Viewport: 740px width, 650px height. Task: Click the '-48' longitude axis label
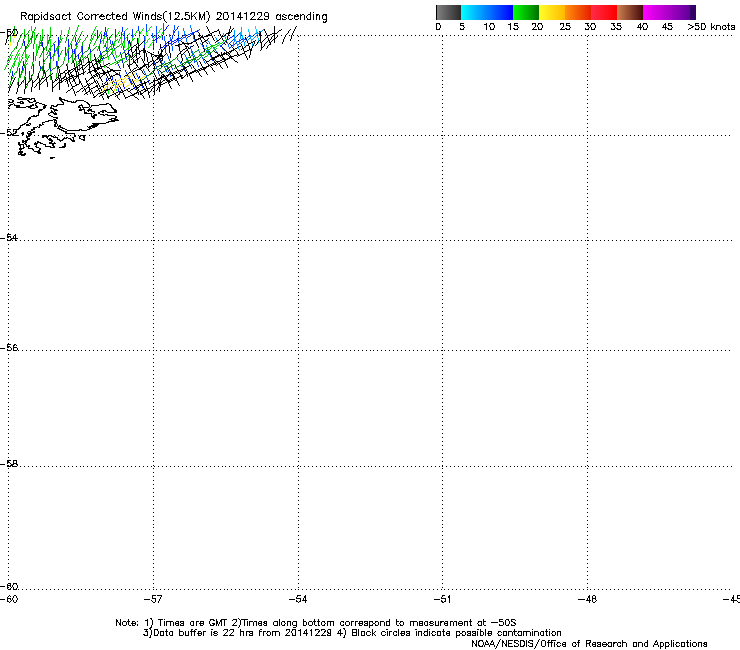[x=588, y=599]
